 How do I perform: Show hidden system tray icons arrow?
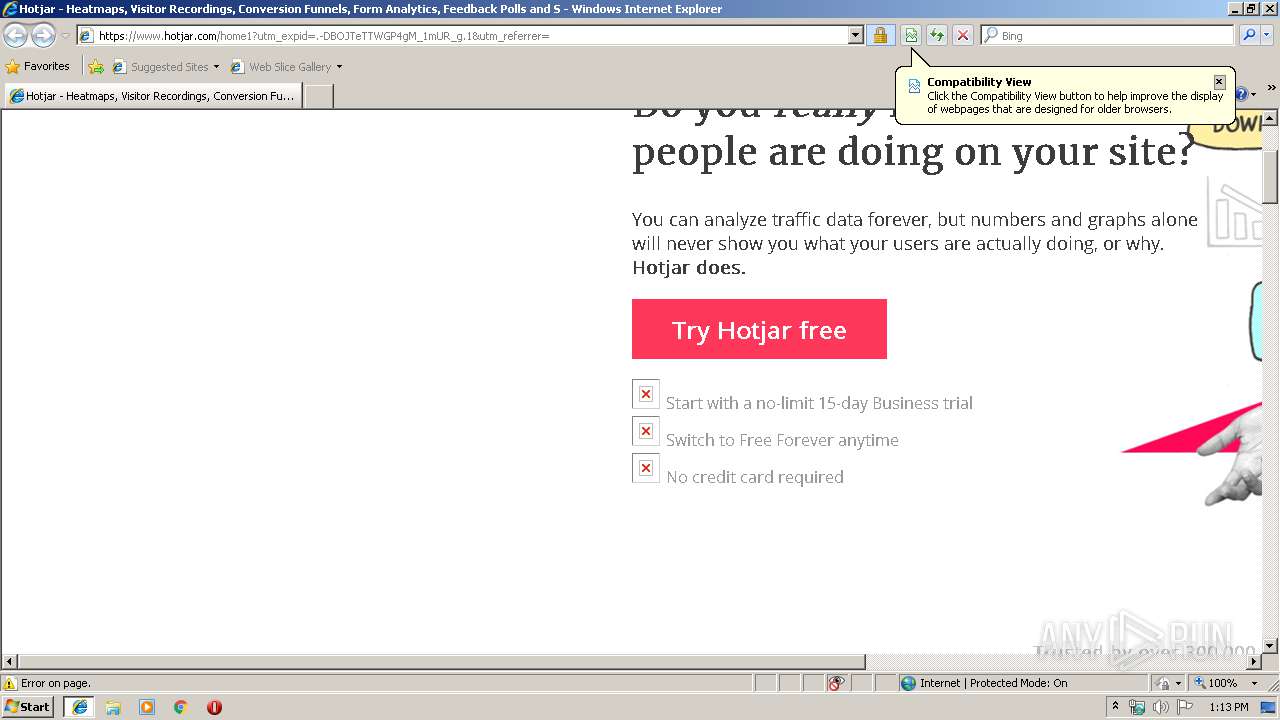(1115, 707)
